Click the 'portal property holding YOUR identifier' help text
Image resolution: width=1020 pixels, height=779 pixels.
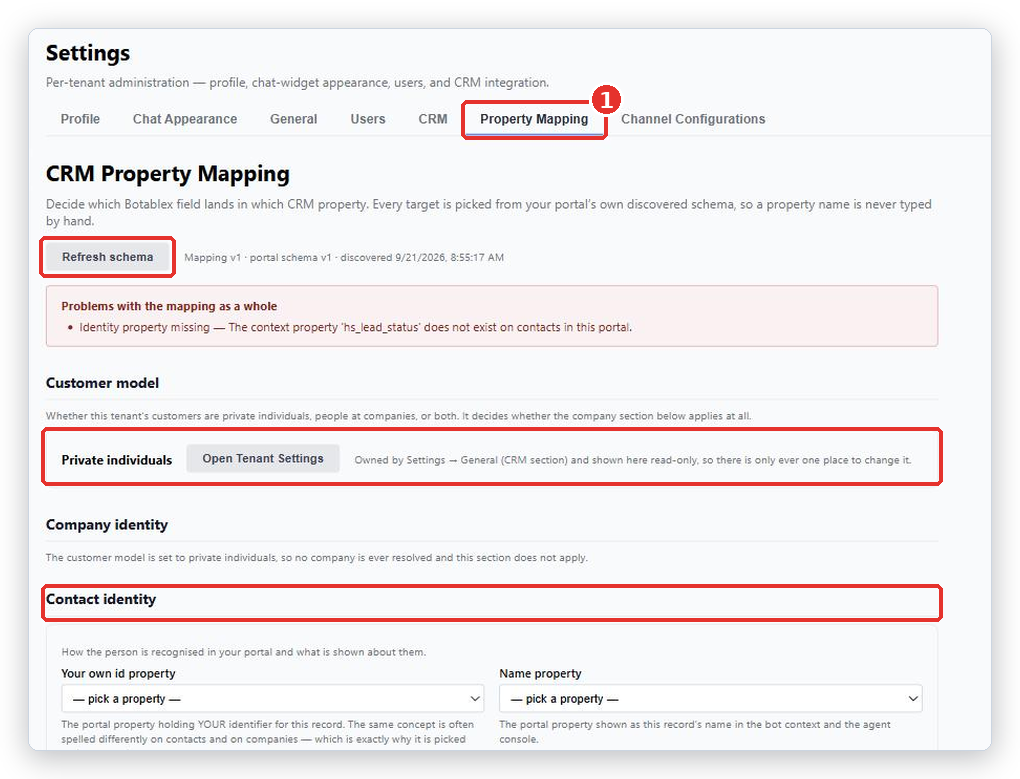pyautogui.click(x=268, y=733)
